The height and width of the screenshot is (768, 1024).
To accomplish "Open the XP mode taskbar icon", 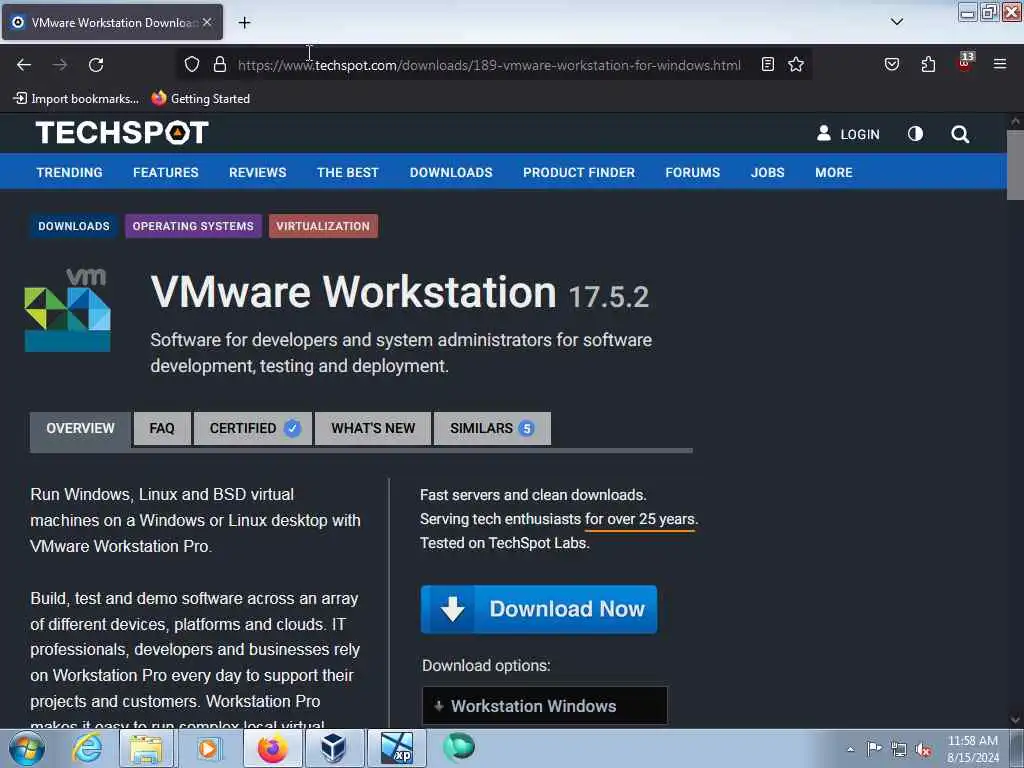I will click(396, 748).
